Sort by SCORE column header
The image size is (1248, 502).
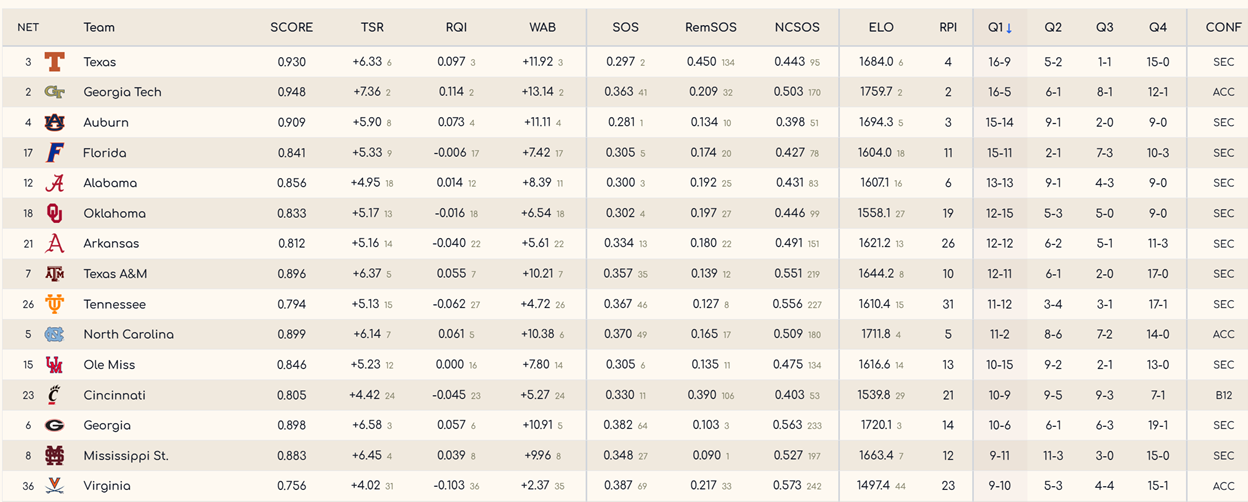coord(291,27)
